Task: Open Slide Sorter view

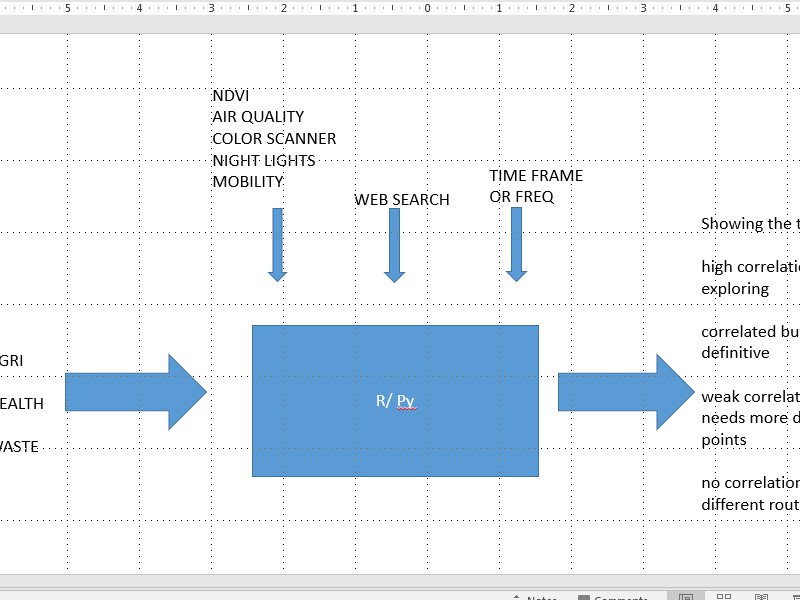Action: 722,594
